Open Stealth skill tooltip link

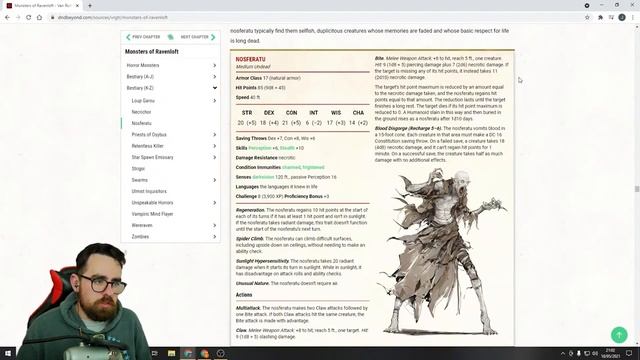pyautogui.click(x=287, y=148)
